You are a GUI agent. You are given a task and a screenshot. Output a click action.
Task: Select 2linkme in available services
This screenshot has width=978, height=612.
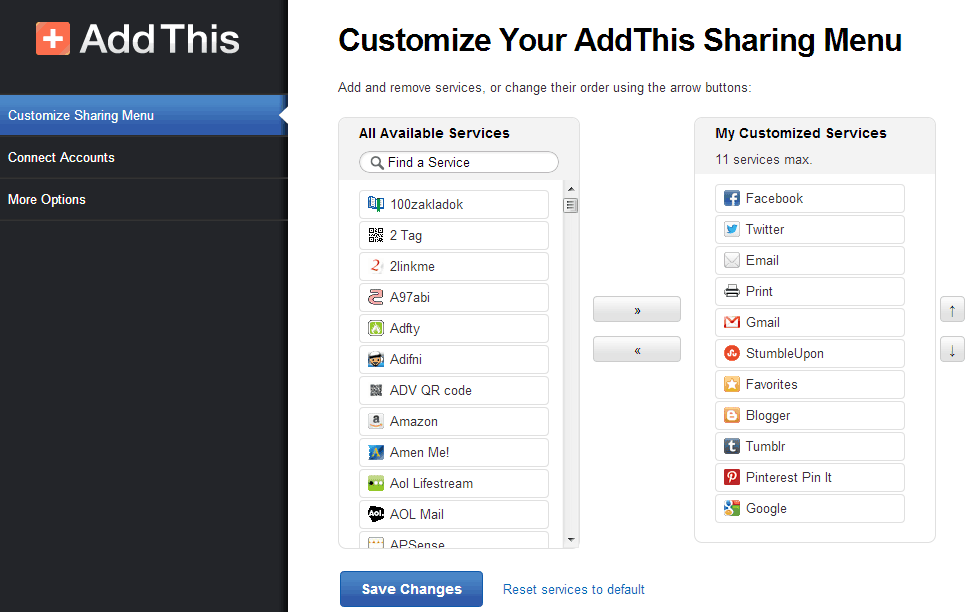[454, 266]
